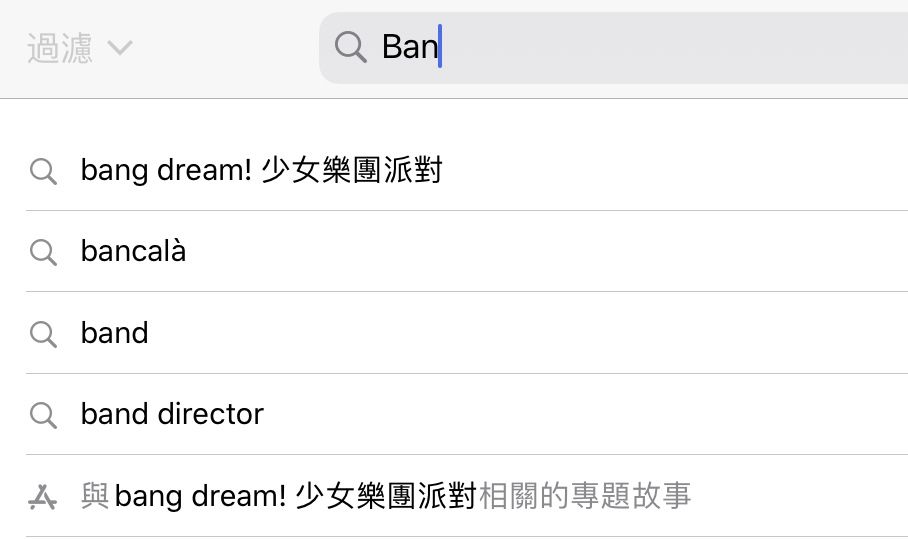Click the 與 character starting the stories row

[95, 496]
